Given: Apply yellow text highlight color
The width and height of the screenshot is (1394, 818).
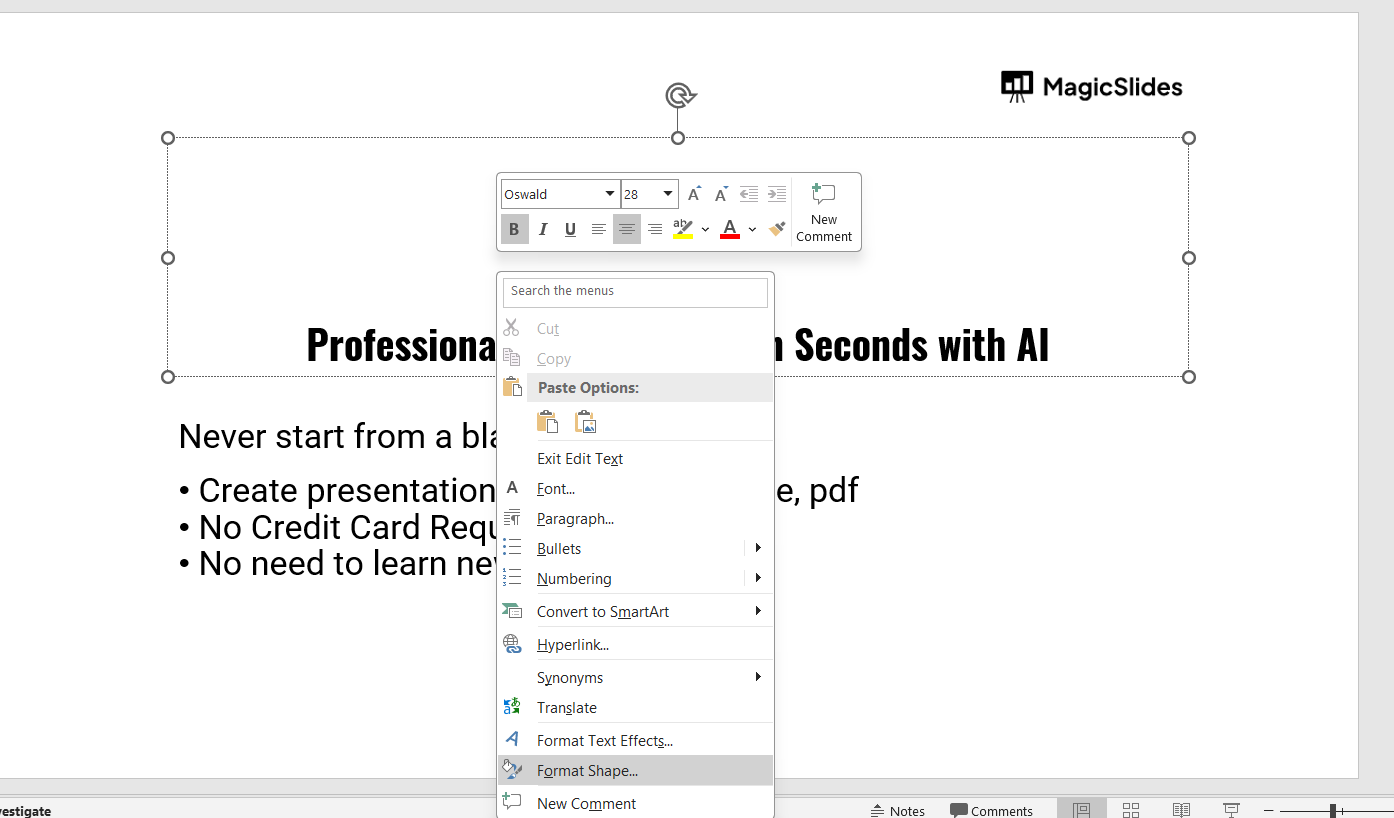Looking at the screenshot, I should (x=683, y=230).
